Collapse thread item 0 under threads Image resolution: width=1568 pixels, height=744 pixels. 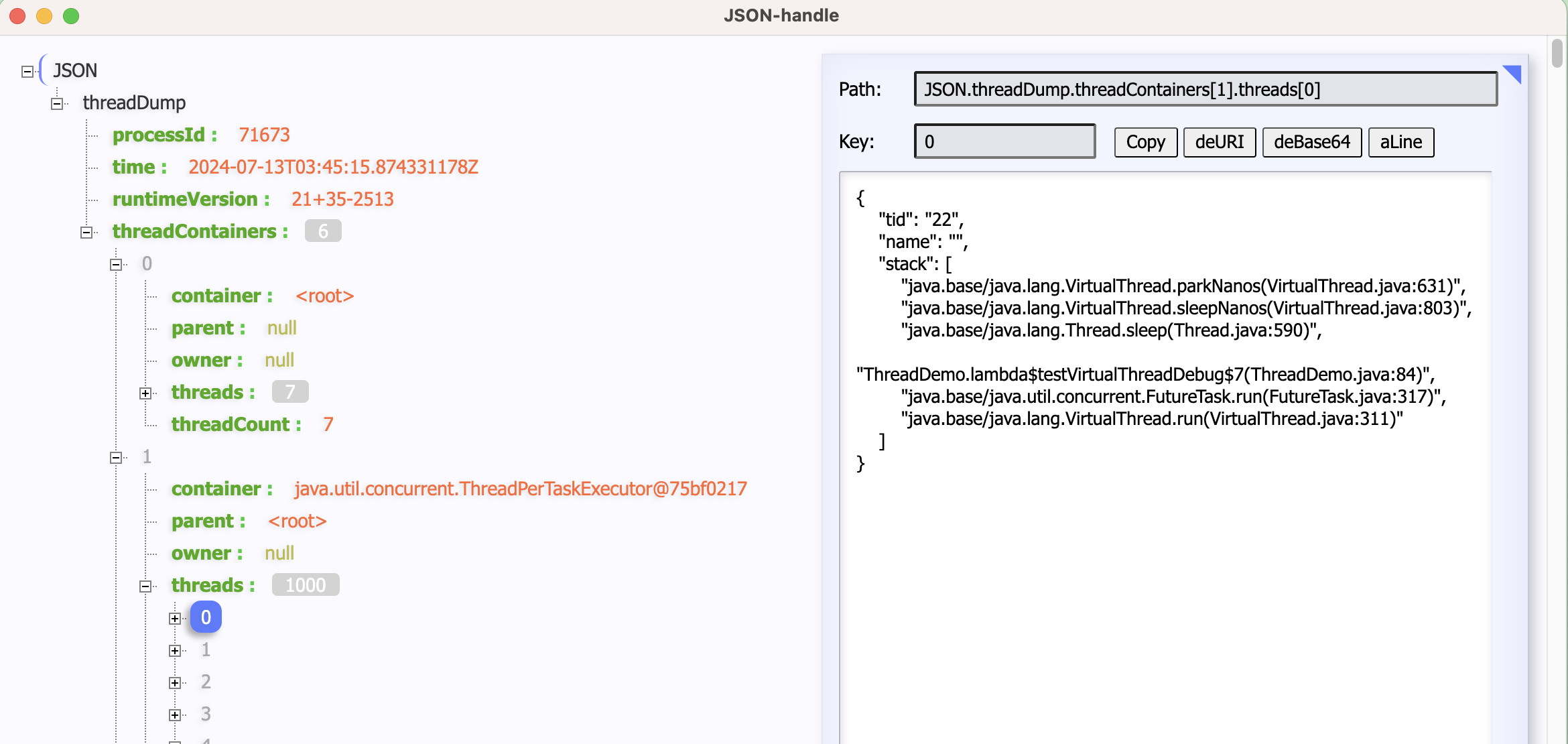coord(175,618)
